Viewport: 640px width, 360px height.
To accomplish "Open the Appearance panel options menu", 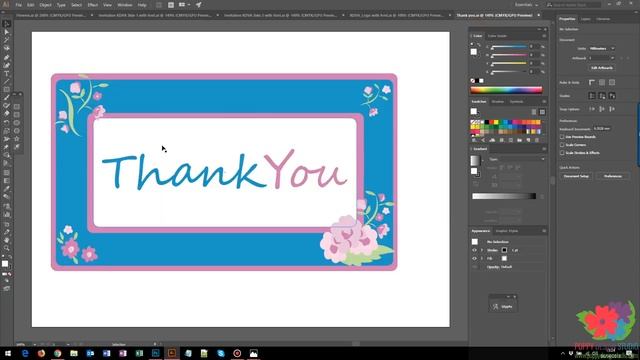I will coord(544,231).
